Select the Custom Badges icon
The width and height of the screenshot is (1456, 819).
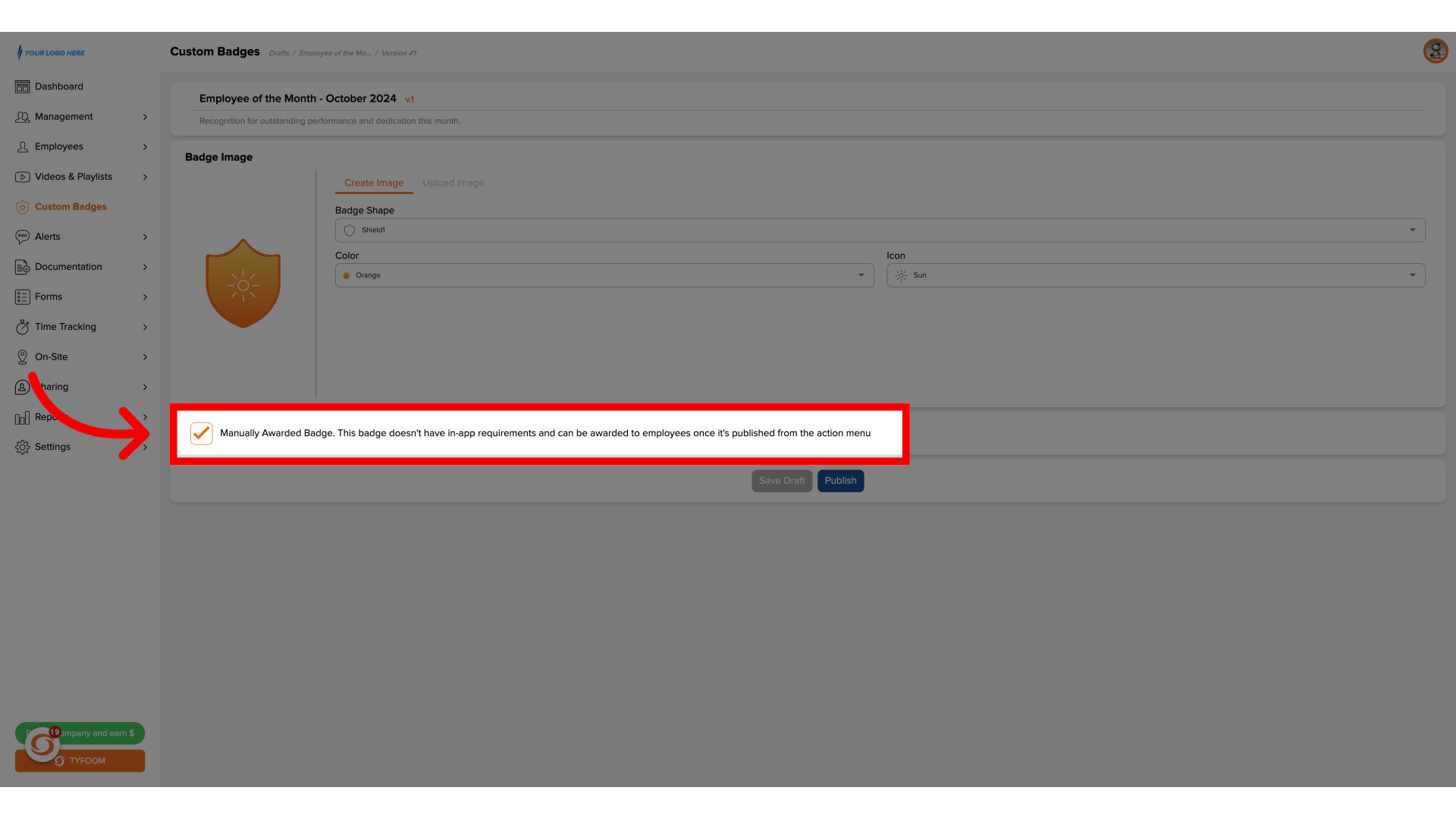pos(21,206)
